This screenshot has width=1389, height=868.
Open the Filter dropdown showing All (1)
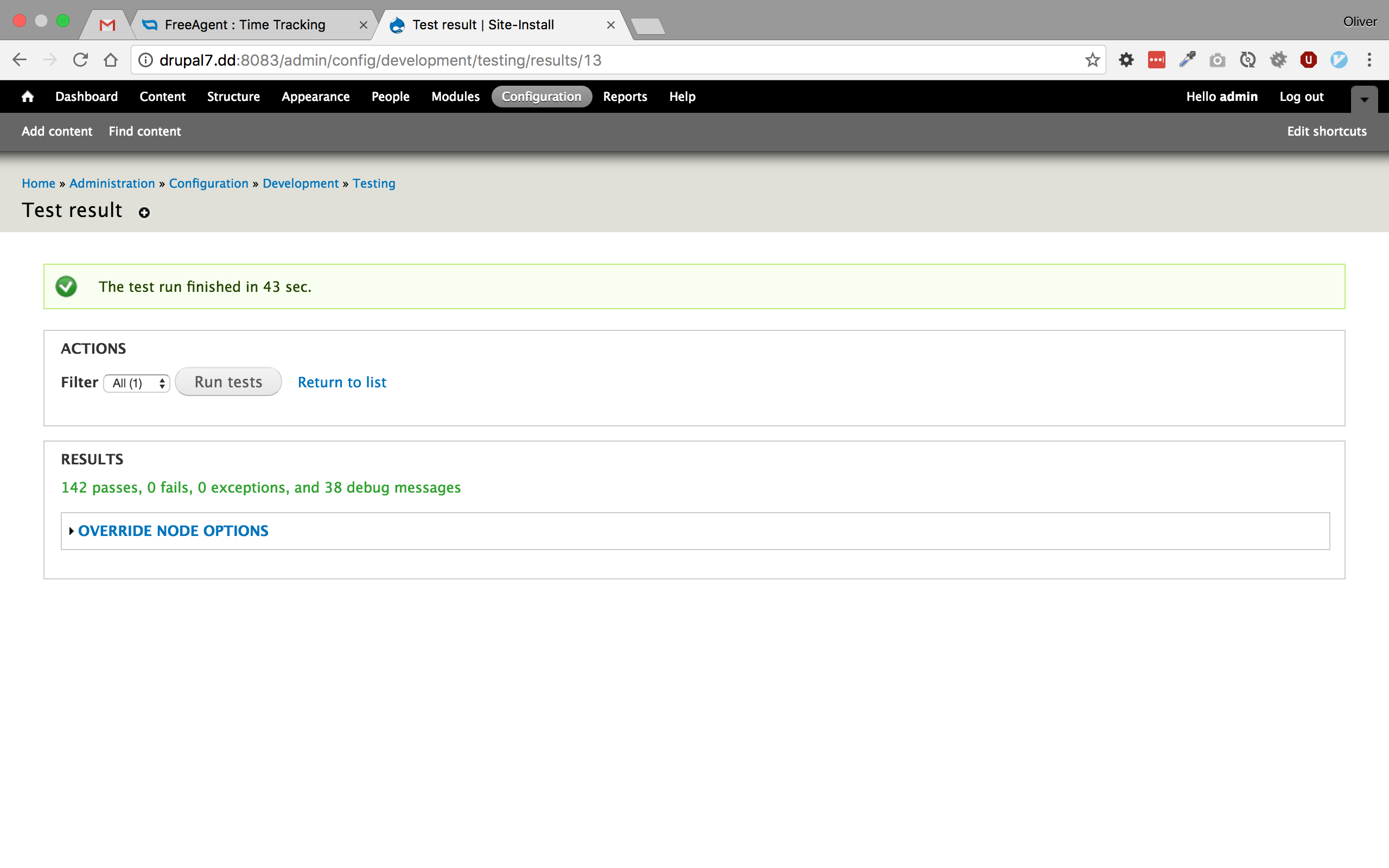click(x=137, y=383)
